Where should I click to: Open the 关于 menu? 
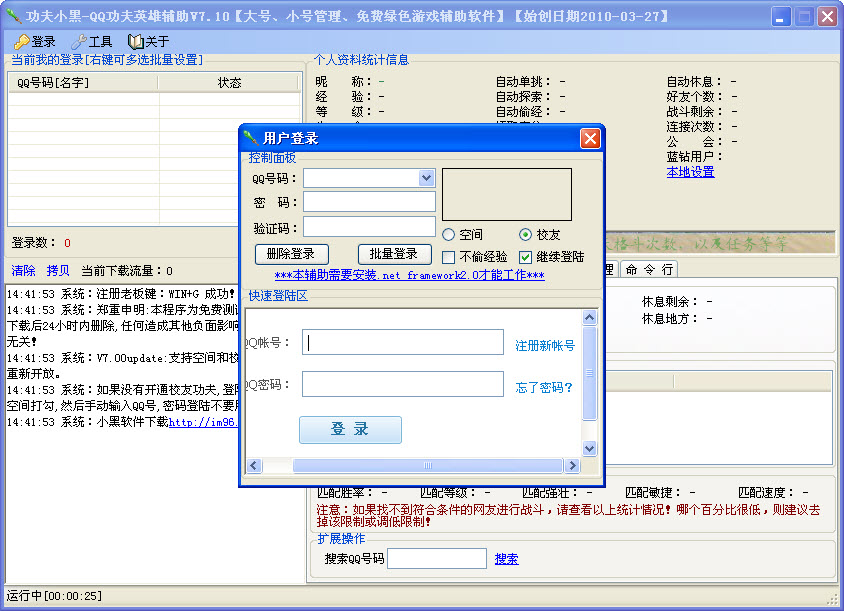point(149,41)
